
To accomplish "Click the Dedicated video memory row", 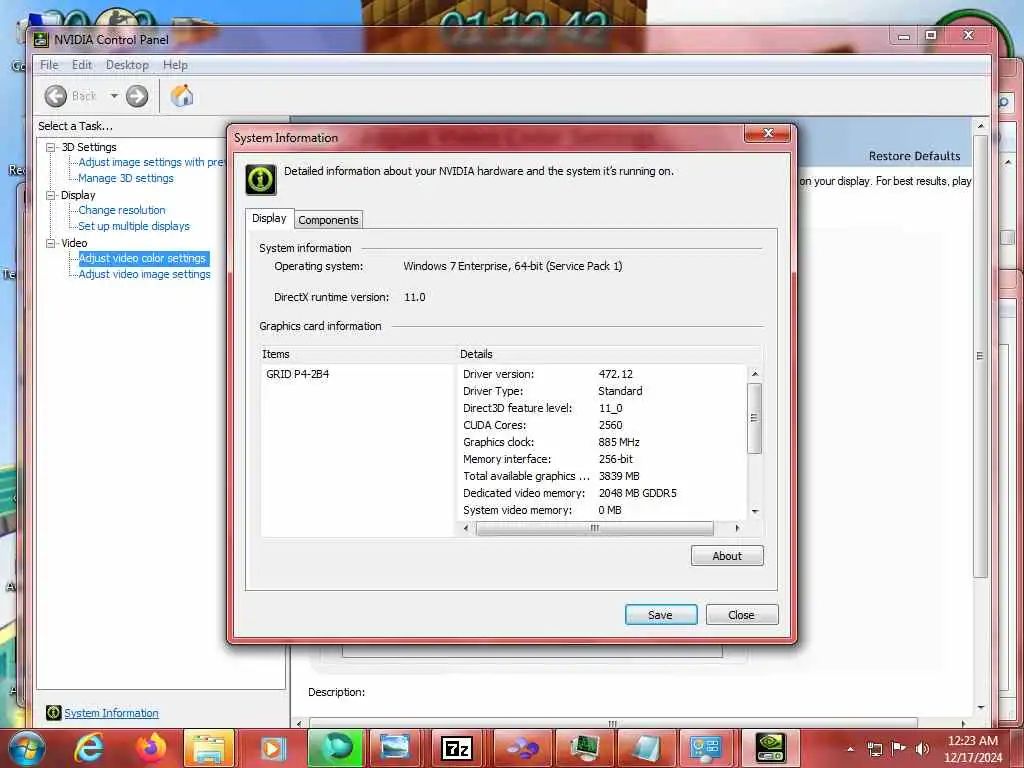I will pyautogui.click(x=570, y=493).
